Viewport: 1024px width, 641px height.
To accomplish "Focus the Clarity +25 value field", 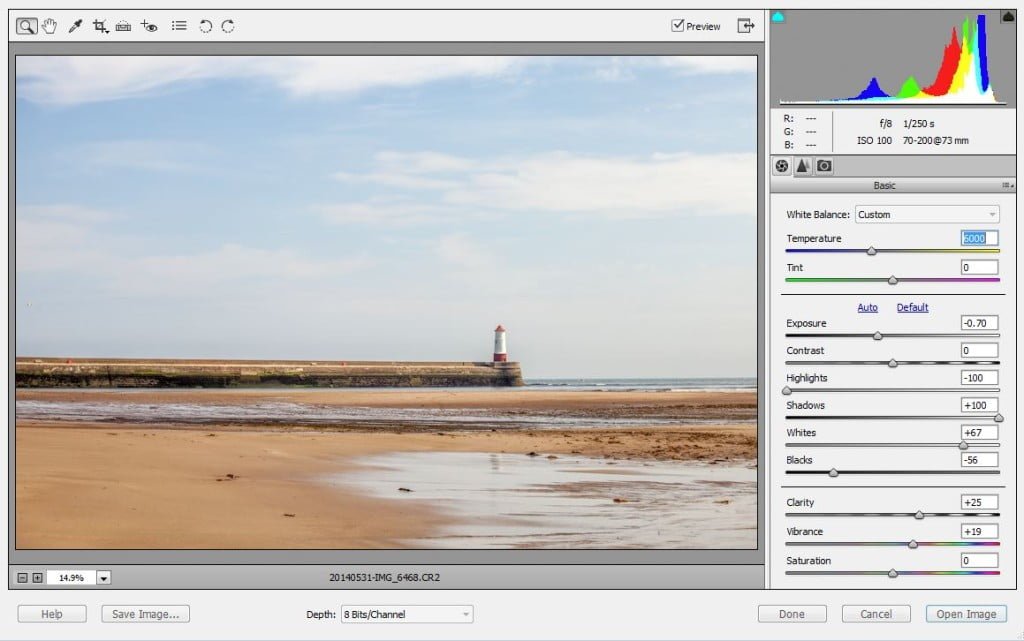I will (980, 503).
